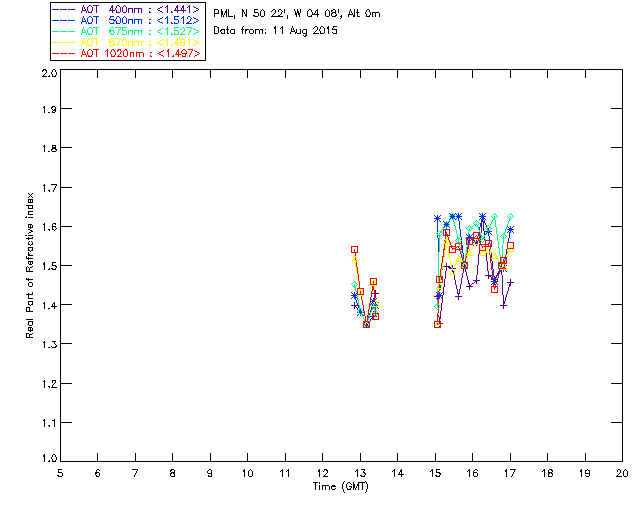Click the 1.0 y-axis tick label
Screen dimensions: 640x512
(x=49, y=458)
